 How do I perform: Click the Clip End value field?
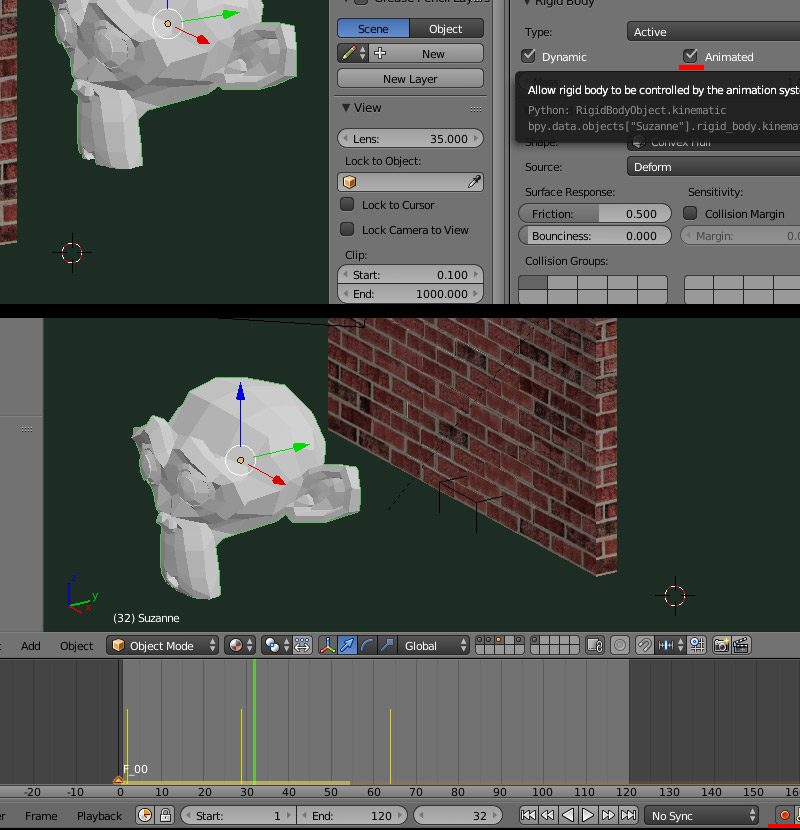pyautogui.click(x=410, y=294)
